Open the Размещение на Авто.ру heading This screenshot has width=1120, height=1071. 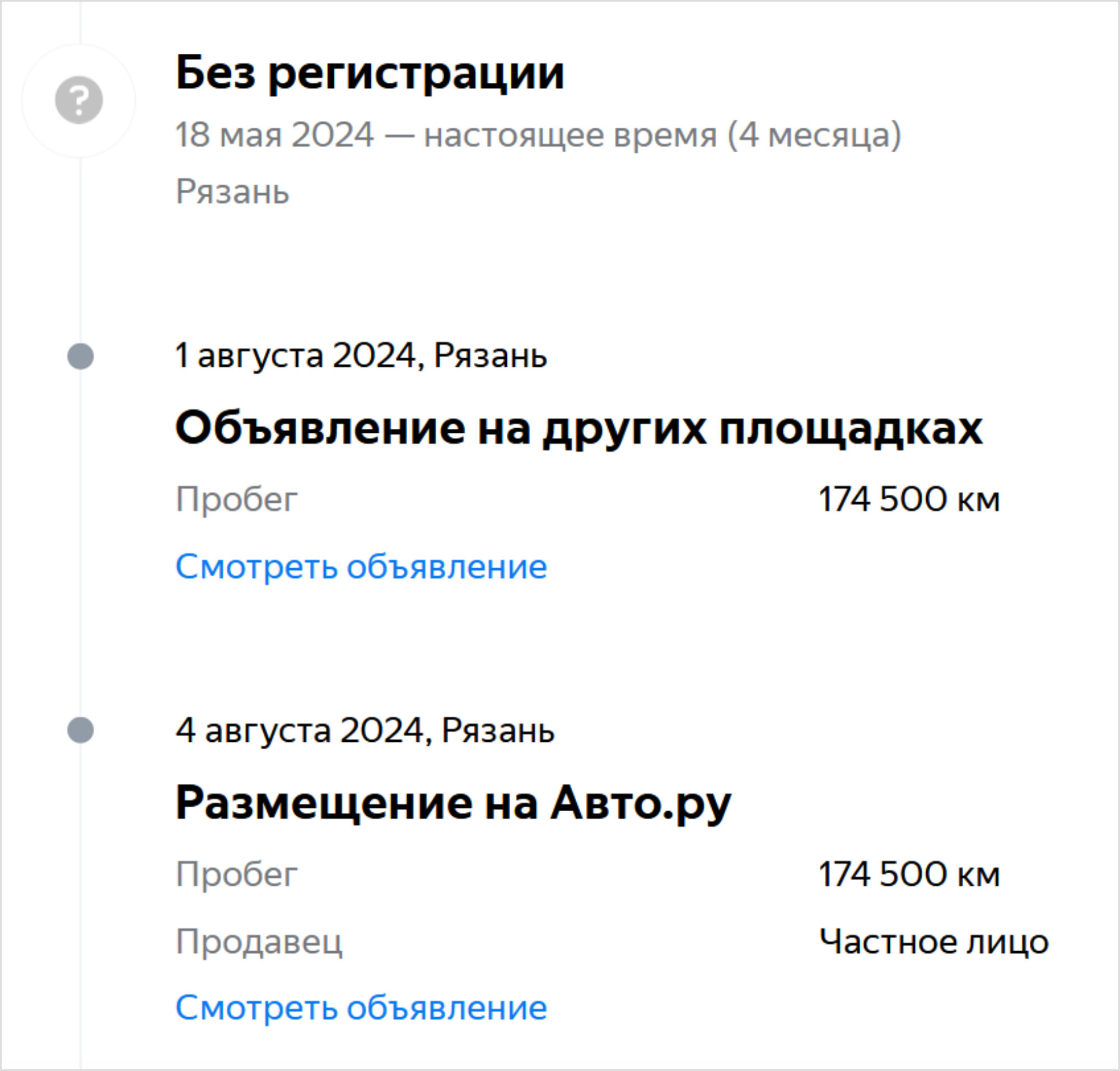click(x=454, y=804)
